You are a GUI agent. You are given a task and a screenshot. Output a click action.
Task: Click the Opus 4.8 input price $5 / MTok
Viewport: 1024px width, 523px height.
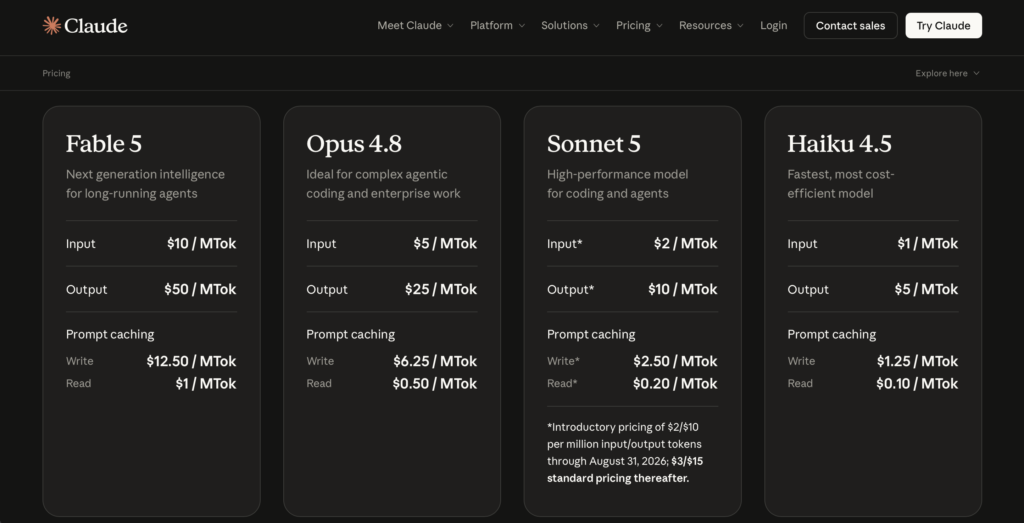click(x=445, y=244)
